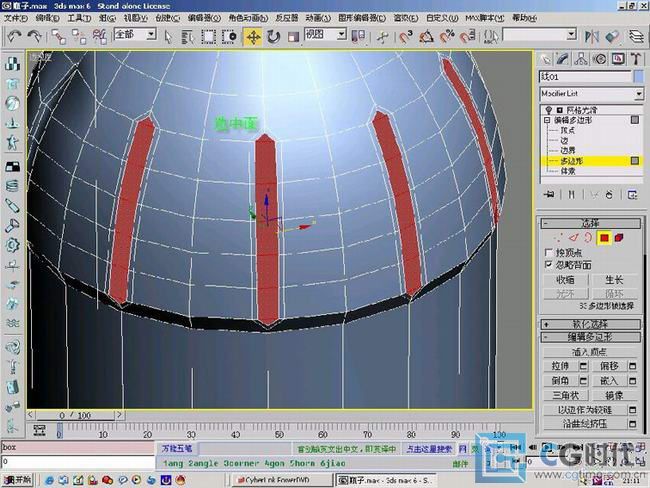Open the 动画(A) menu

pyautogui.click(x=318, y=18)
